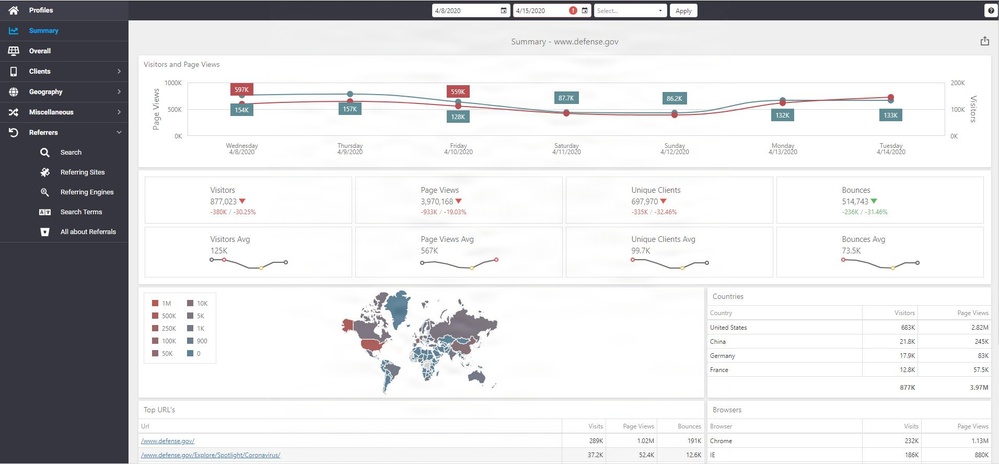
Task: Sort Countries by Visitors column header
Action: coord(890,313)
